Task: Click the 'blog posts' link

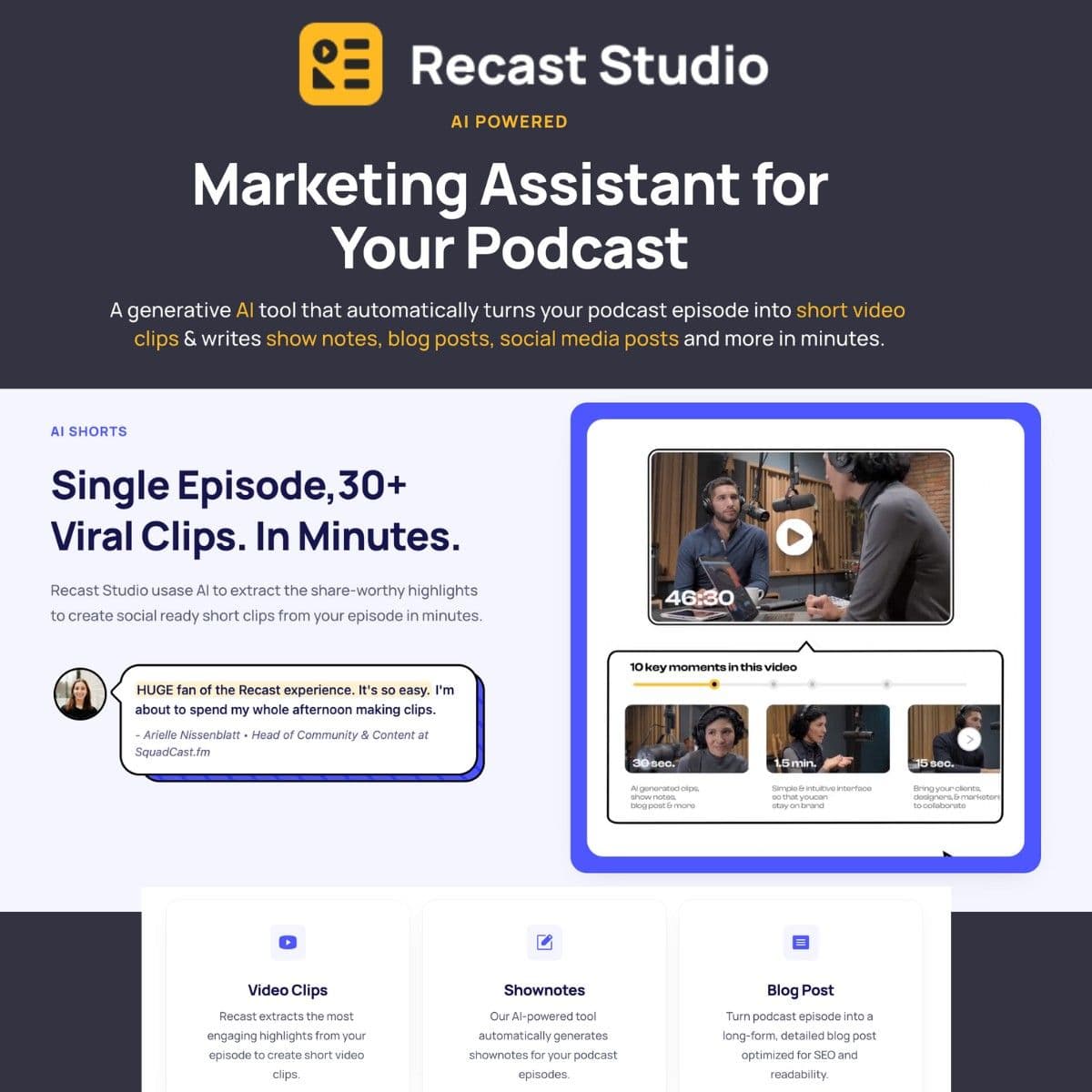Action: tap(438, 339)
